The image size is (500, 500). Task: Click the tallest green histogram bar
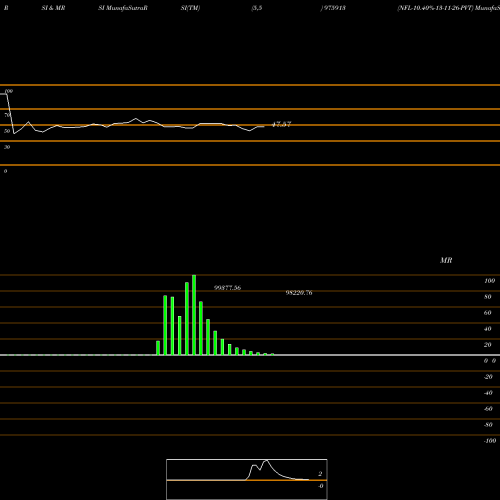(194, 315)
